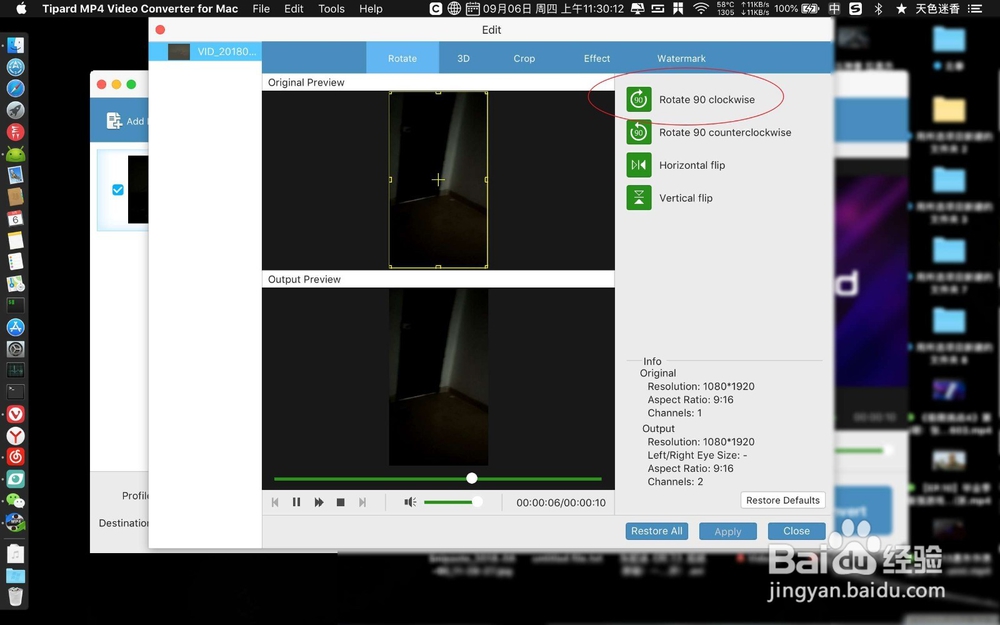Select the VID_20180 file in the Edit list
1000x625 pixels.
click(x=205, y=52)
